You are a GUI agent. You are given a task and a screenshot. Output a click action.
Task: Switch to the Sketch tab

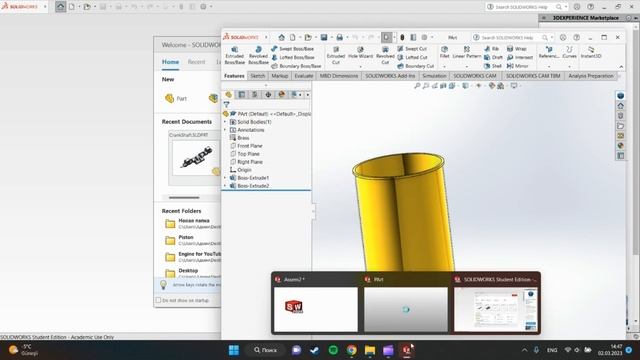click(x=258, y=76)
